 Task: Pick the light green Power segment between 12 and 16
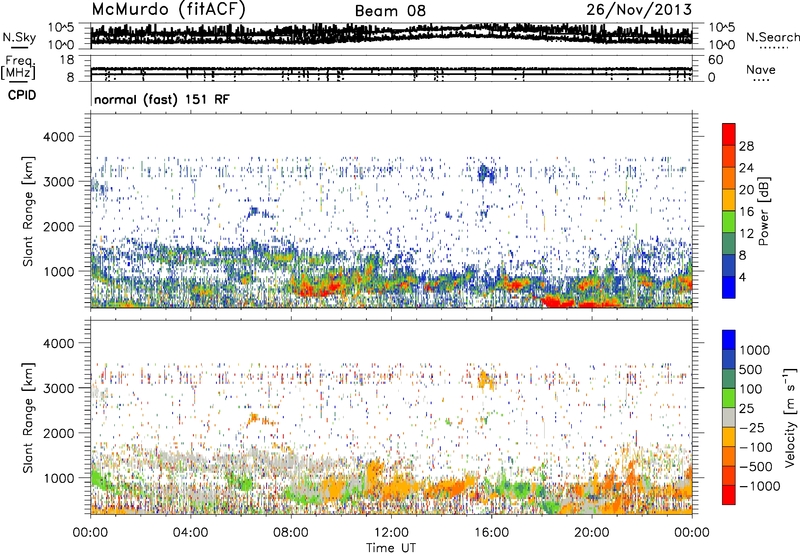coord(729,222)
